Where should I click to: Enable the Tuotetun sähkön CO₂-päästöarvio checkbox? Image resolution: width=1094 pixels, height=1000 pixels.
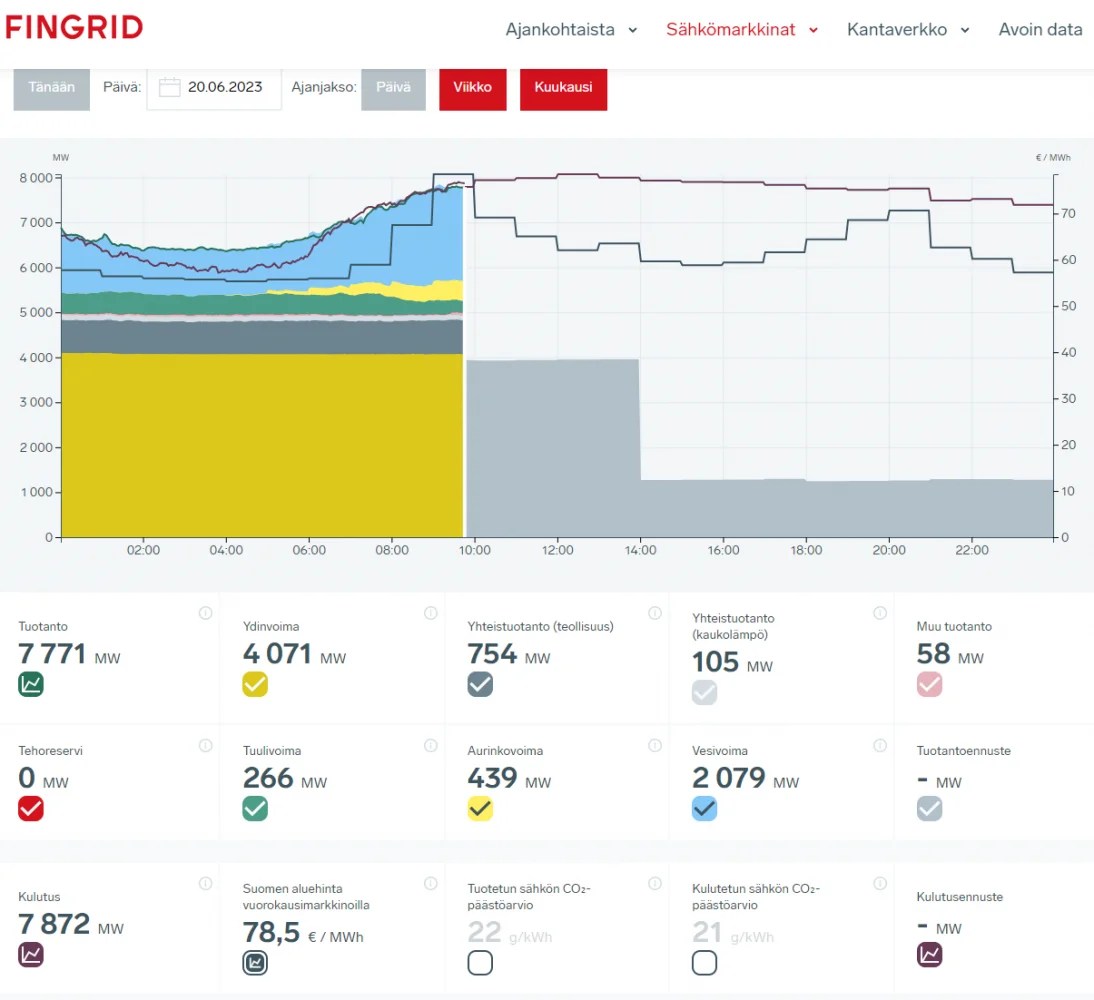click(x=480, y=963)
